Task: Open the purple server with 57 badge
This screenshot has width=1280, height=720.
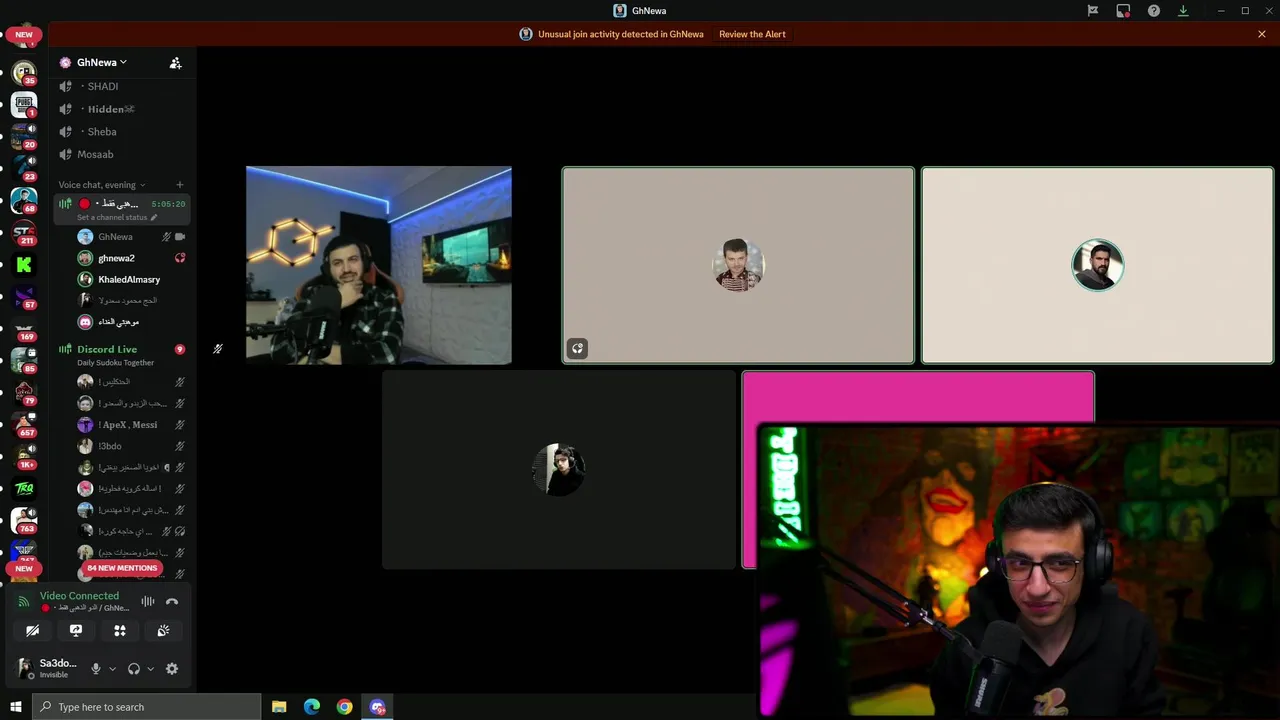Action: [x=24, y=297]
